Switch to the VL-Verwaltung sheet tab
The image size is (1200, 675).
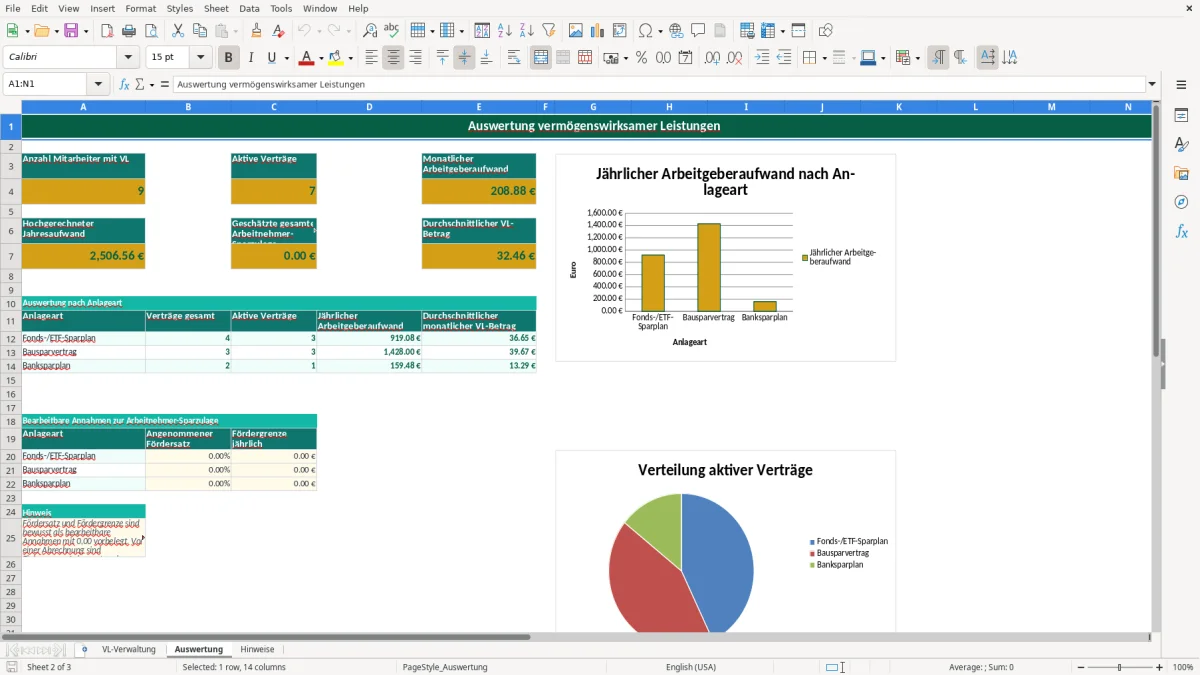[129, 649]
